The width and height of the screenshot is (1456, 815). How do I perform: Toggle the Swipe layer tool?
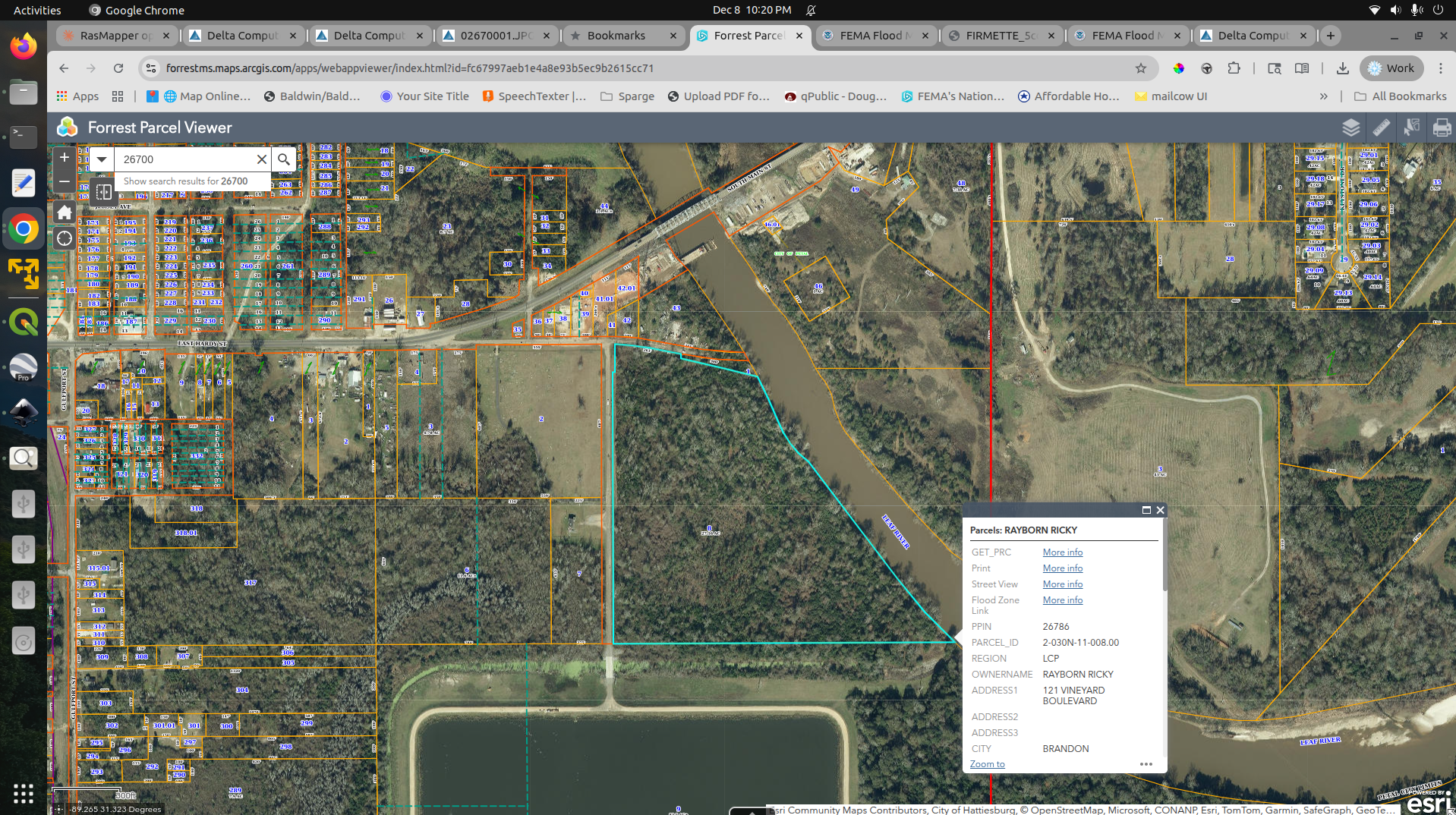(x=103, y=192)
